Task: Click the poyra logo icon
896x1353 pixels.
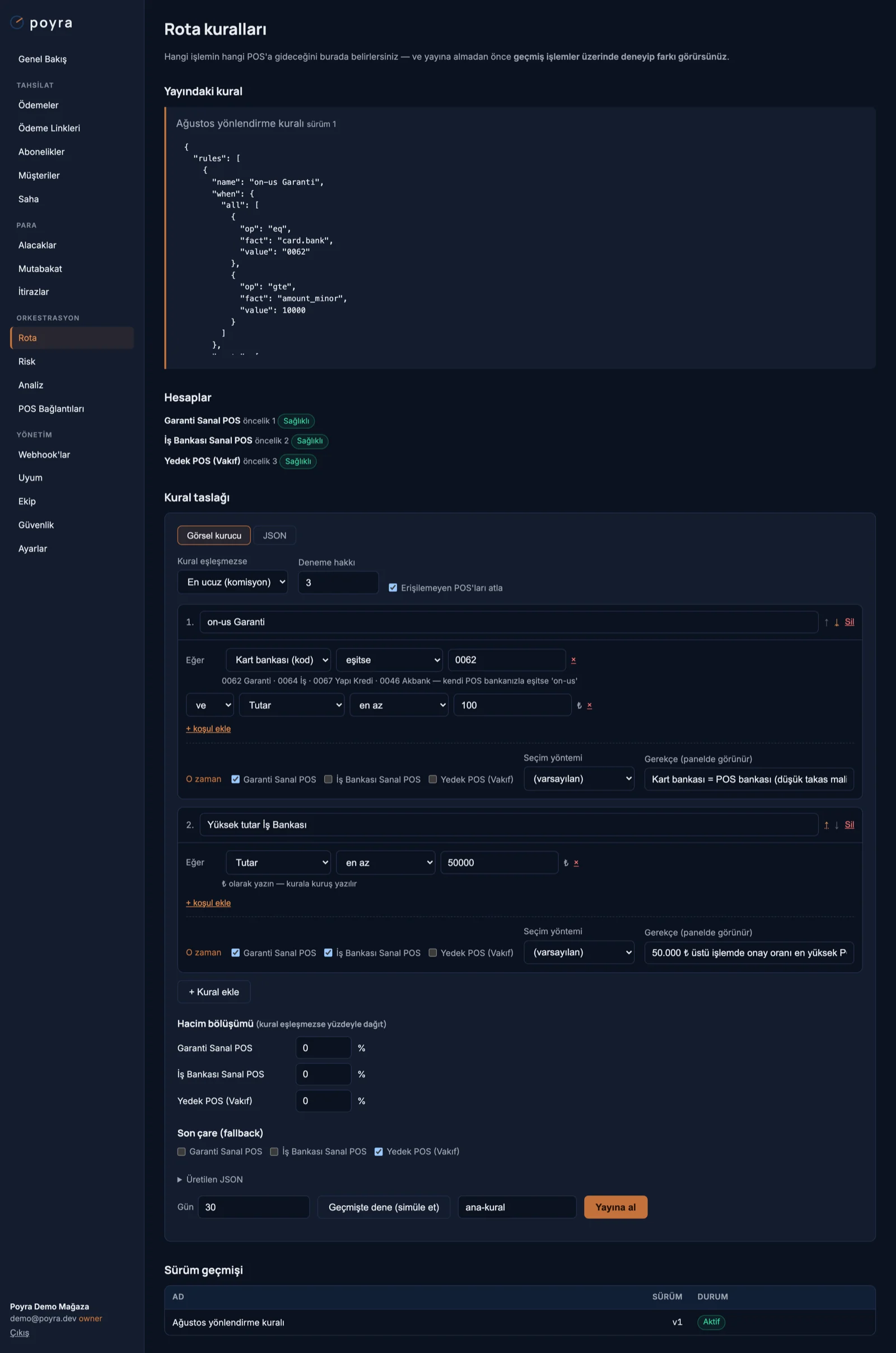Action: (x=17, y=22)
